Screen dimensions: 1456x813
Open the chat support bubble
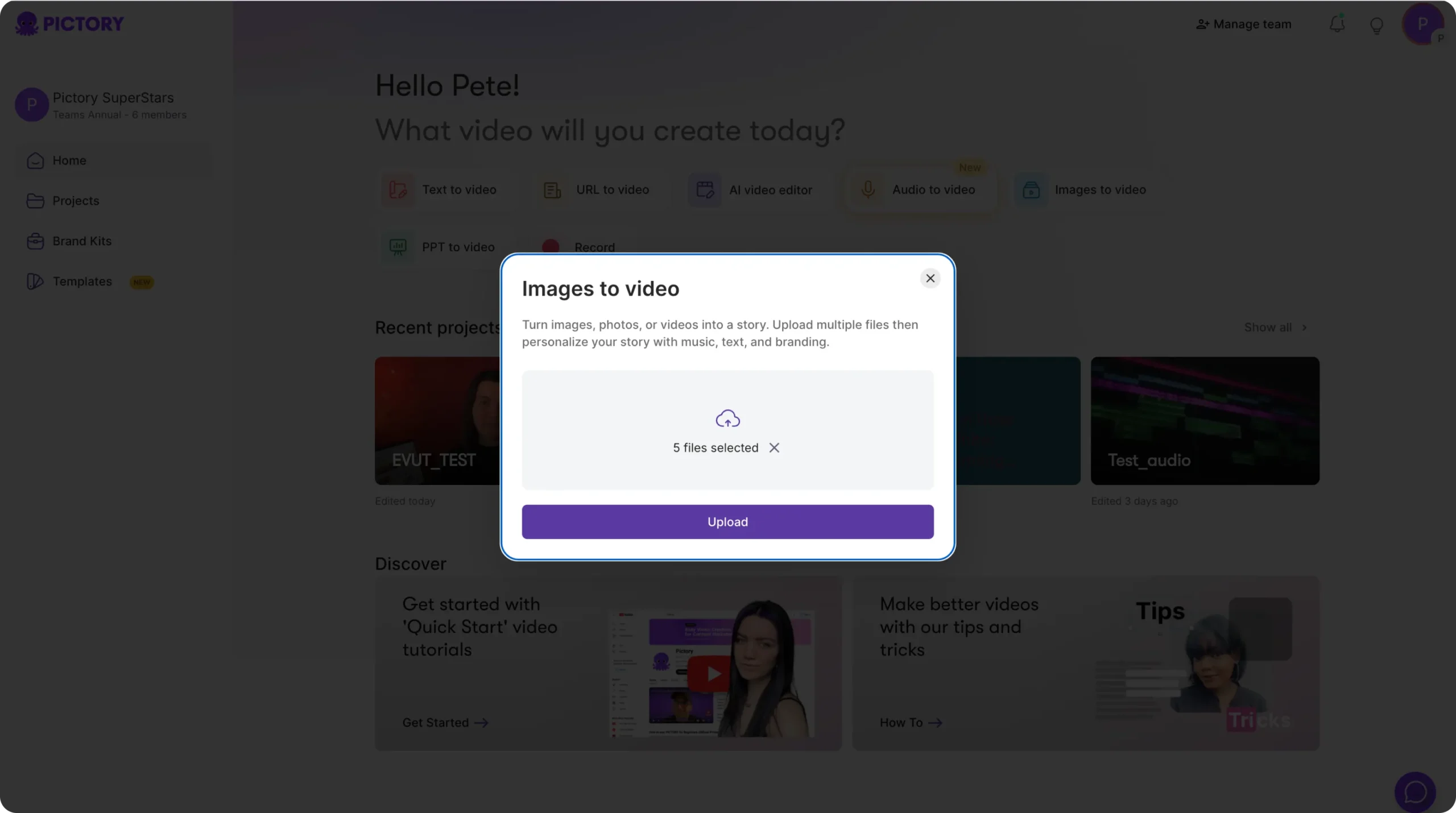click(1414, 791)
